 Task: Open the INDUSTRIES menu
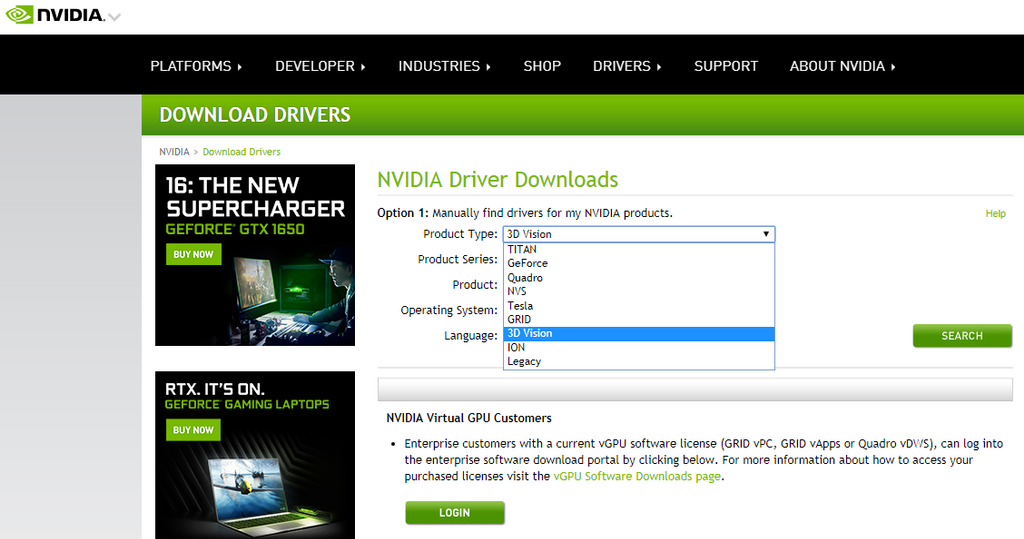444,66
